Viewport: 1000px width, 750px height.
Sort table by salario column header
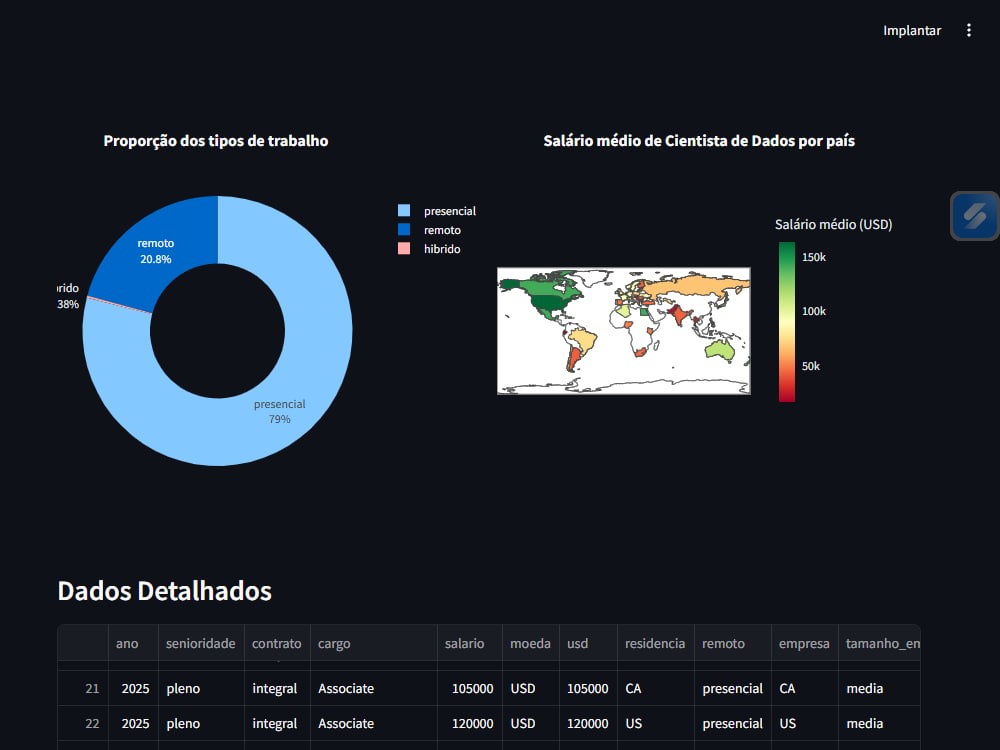(469, 643)
